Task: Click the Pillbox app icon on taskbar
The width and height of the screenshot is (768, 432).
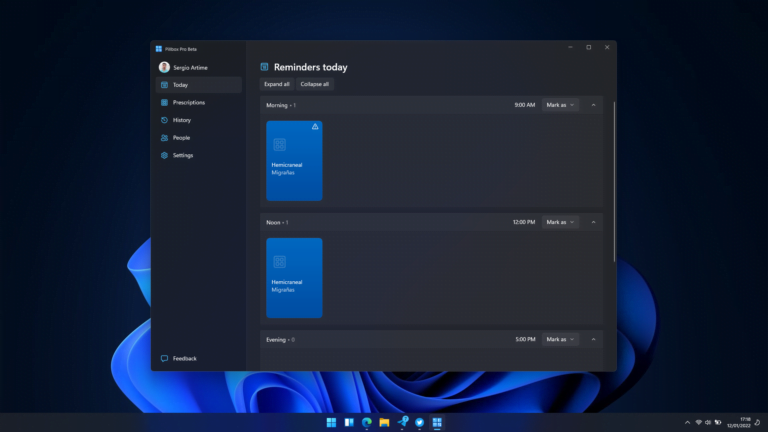Action: point(437,422)
